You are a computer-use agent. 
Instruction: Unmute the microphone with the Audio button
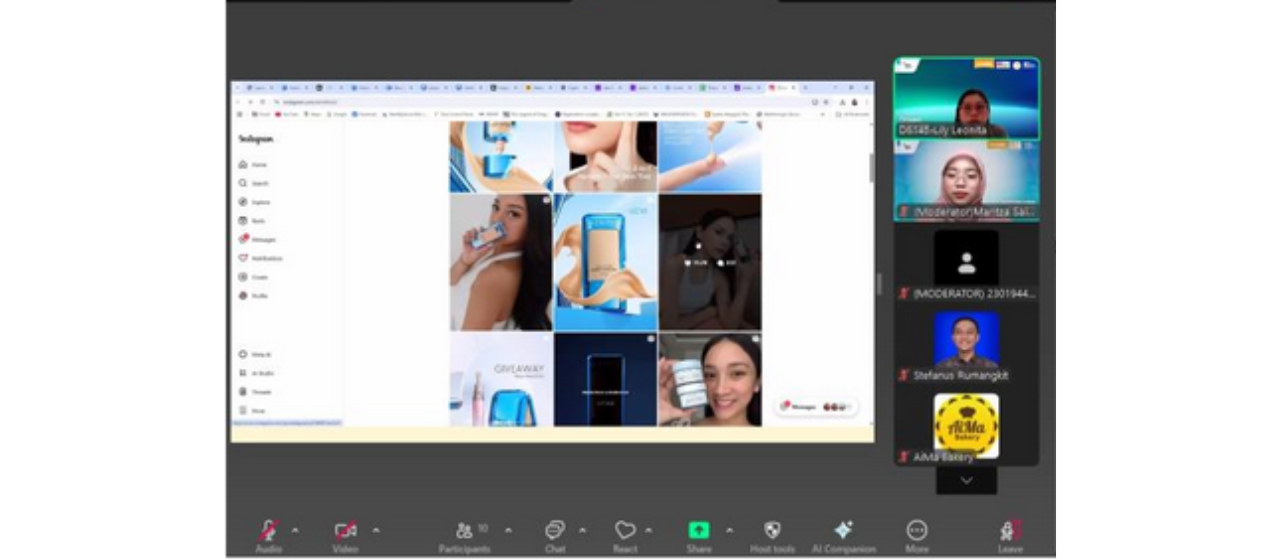point(268,531)
